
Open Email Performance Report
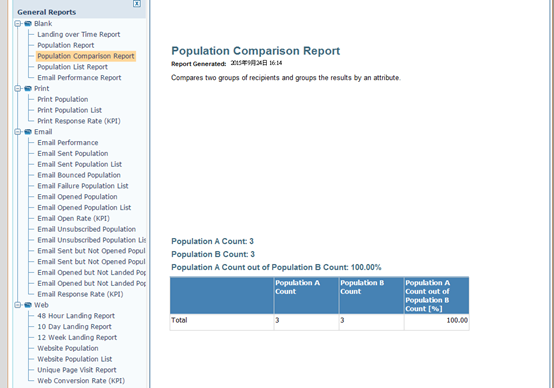tap(79, 78)
